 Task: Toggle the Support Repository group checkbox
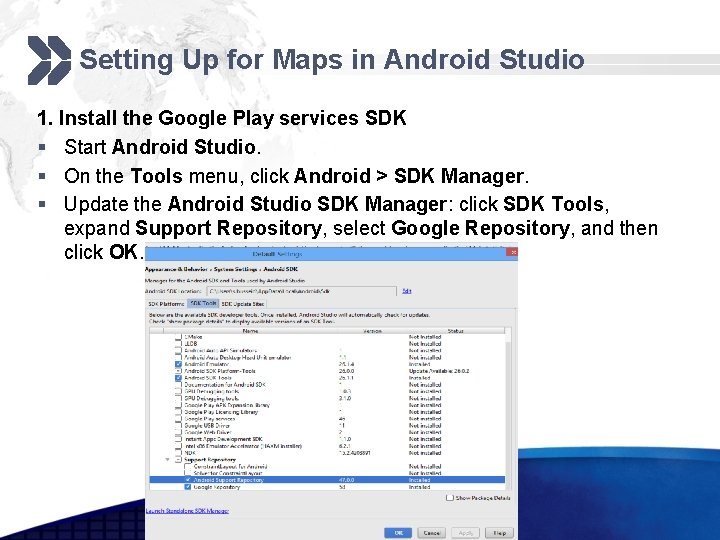click(x=178, y=460)
